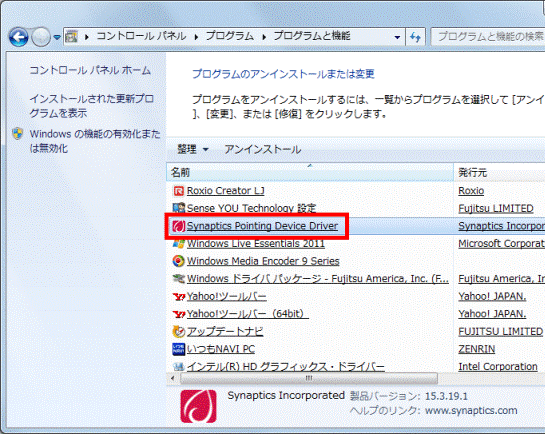Click publisher Fujitsu America cell
This screenshot has width=545, height=434.
tap(501, 279)
